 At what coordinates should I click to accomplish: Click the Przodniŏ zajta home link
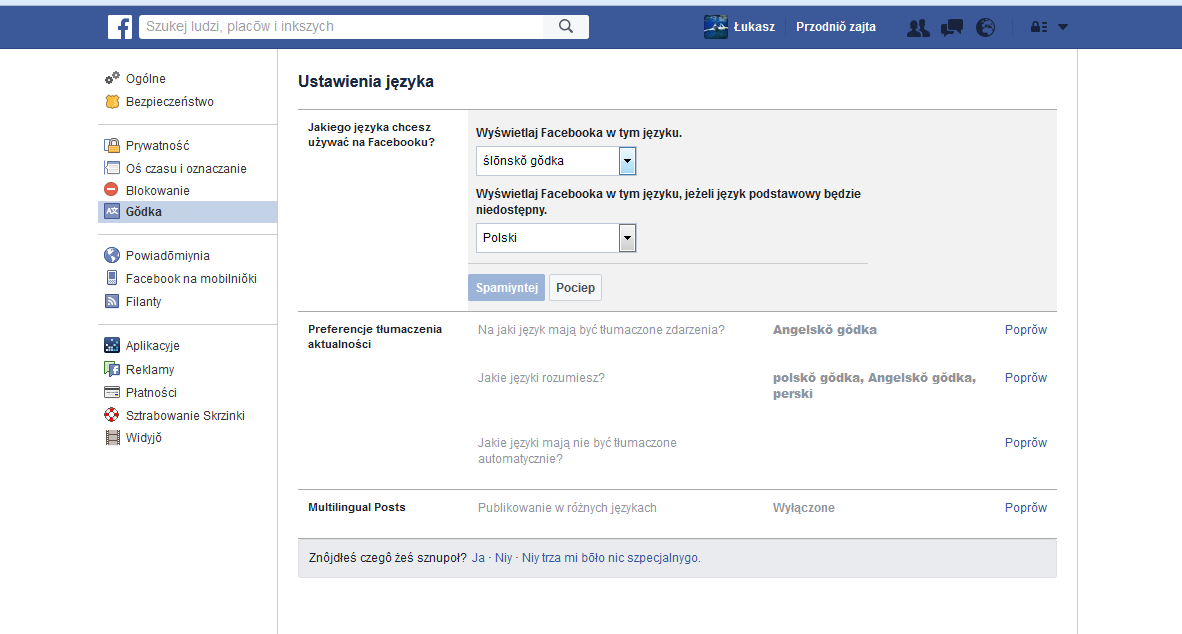click(835, 26)
